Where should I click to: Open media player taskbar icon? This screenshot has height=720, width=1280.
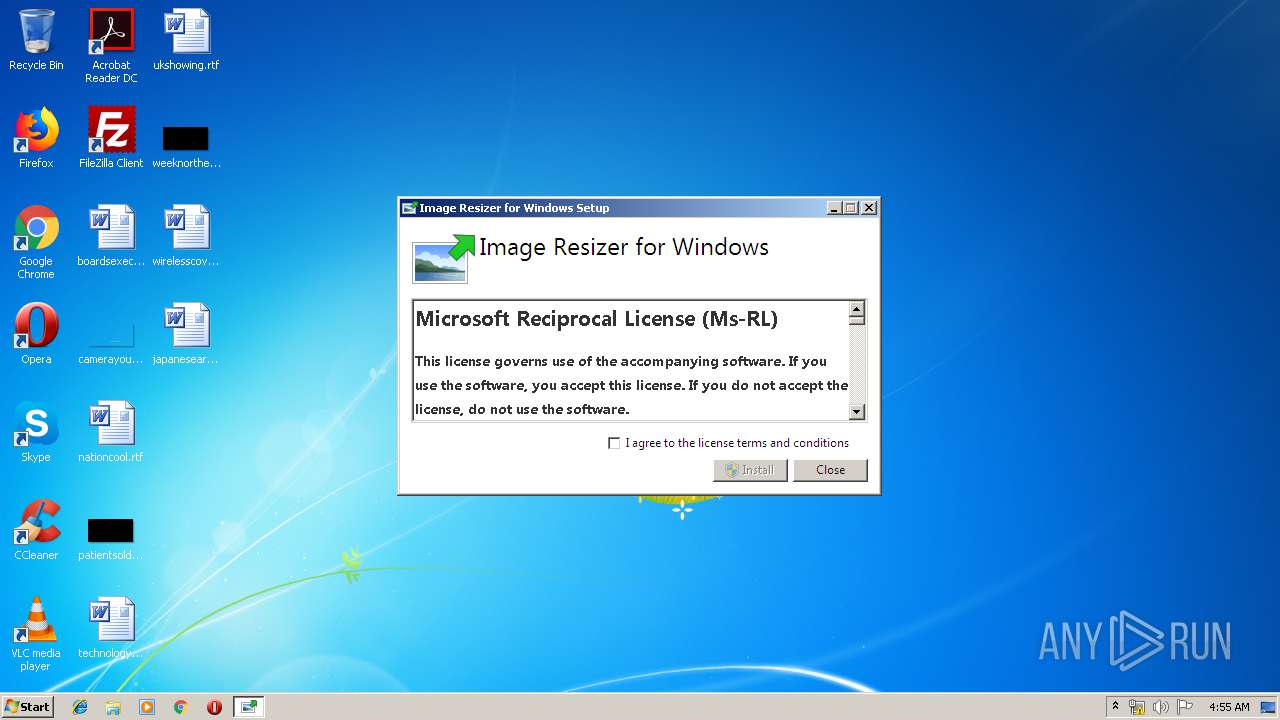click(x=147, y=707)
